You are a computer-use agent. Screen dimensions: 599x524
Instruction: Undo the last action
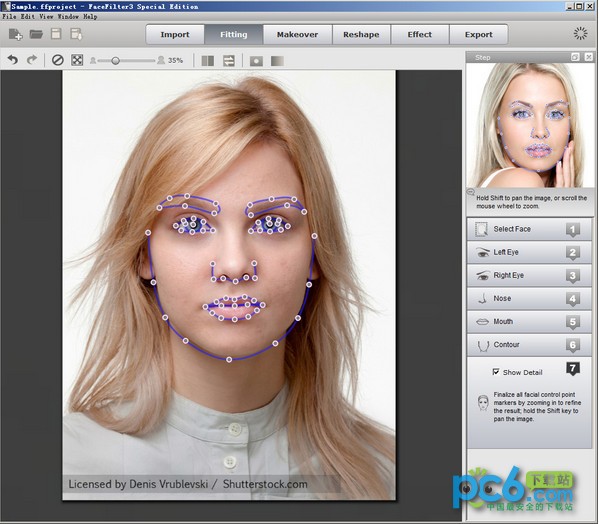[13, 60]
